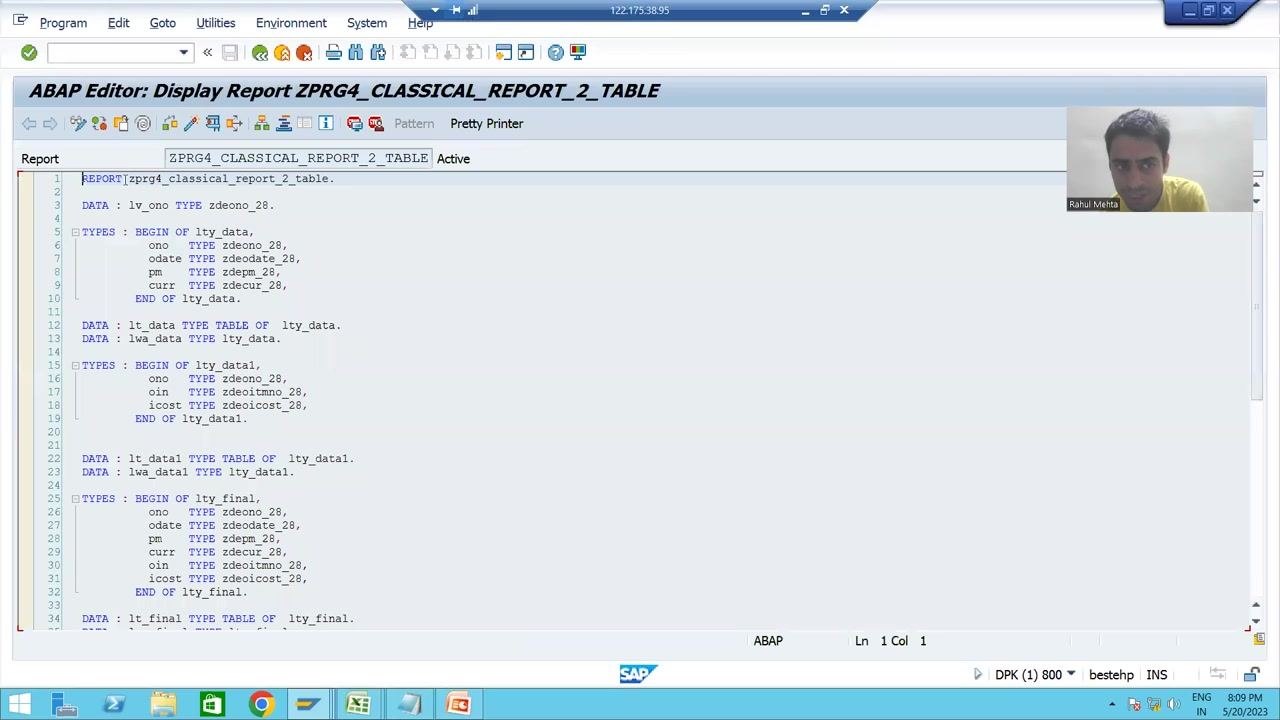Click the Other Object icon

click(121, 123)
